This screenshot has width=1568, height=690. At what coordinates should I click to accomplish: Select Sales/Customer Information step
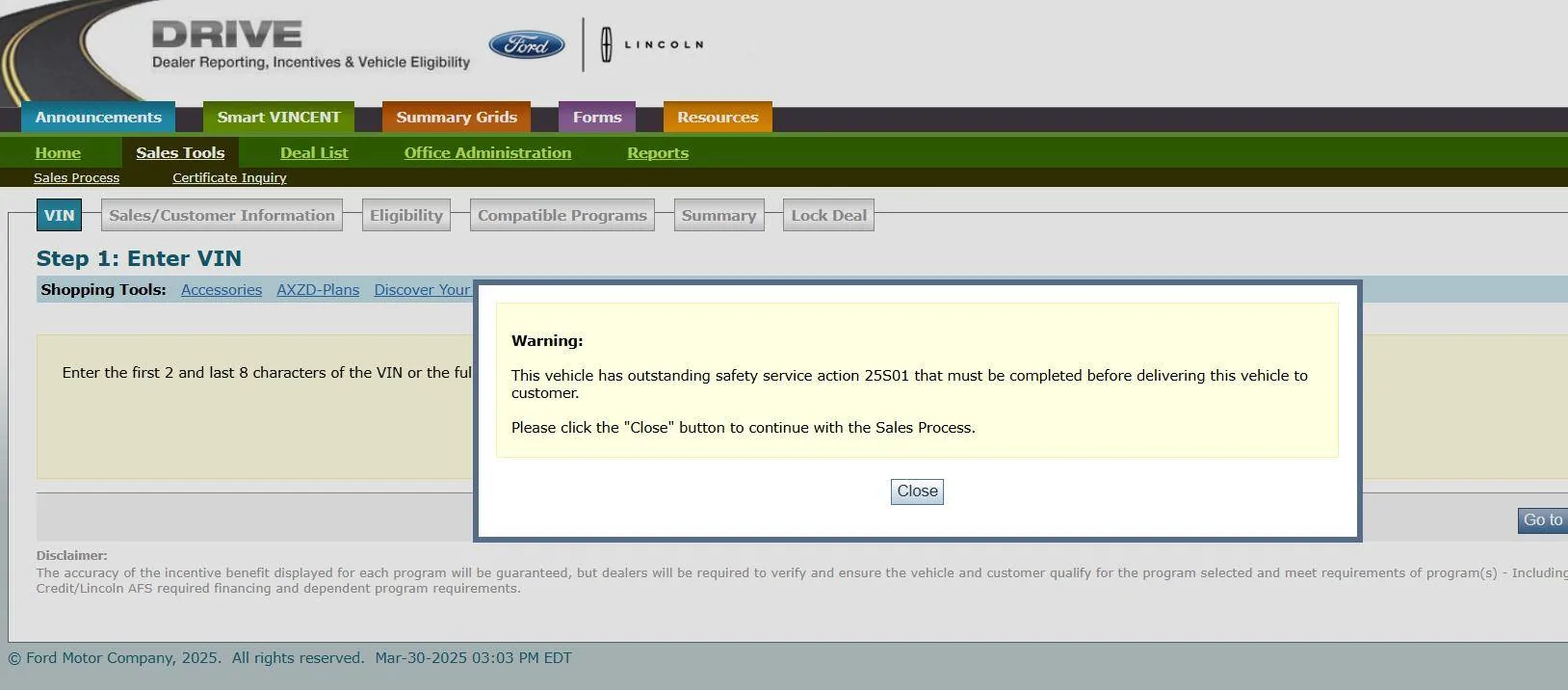pos(222,215)
